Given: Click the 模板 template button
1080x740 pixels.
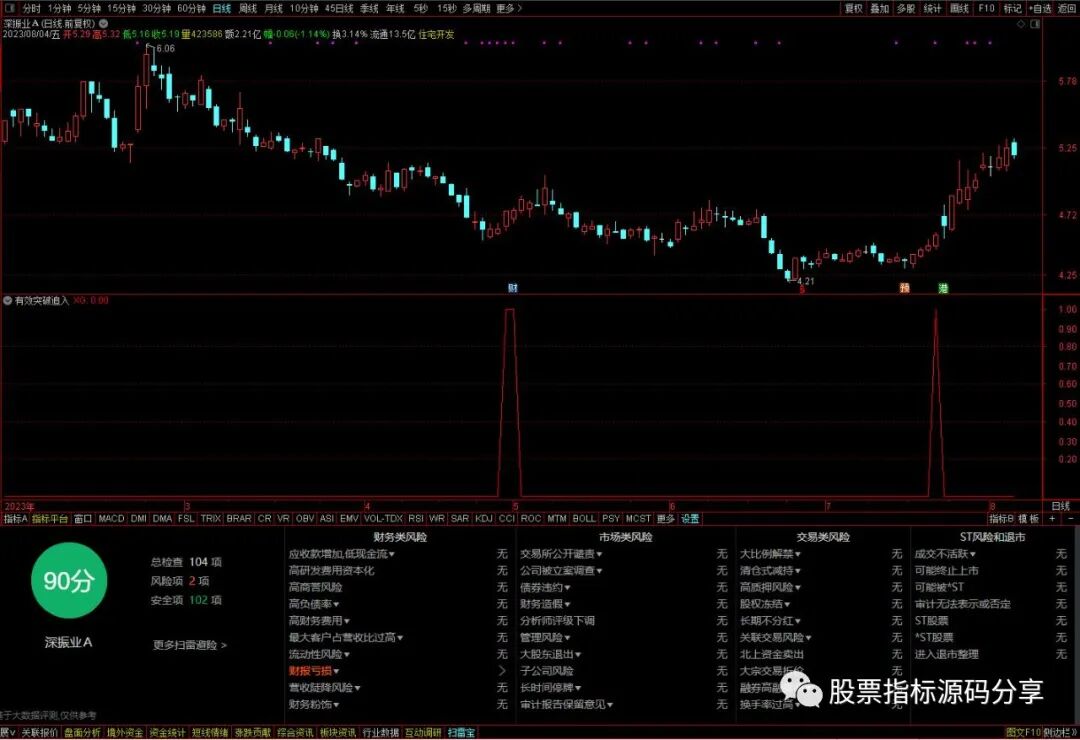Looking at the screenshot, I should coord(1028,519).
